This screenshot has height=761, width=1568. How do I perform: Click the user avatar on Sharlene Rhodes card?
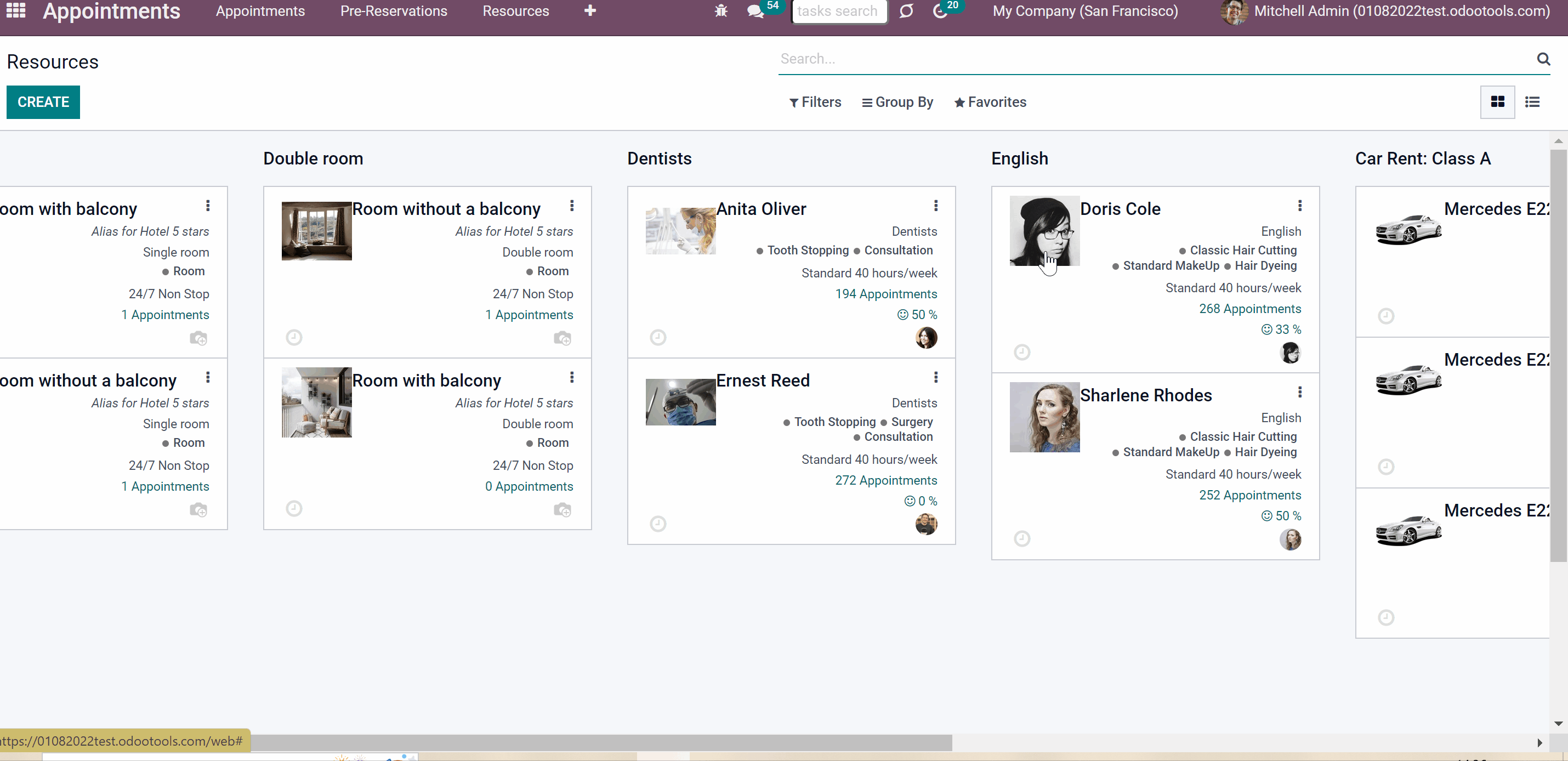pyautogui.click(x=1291, y=539)
